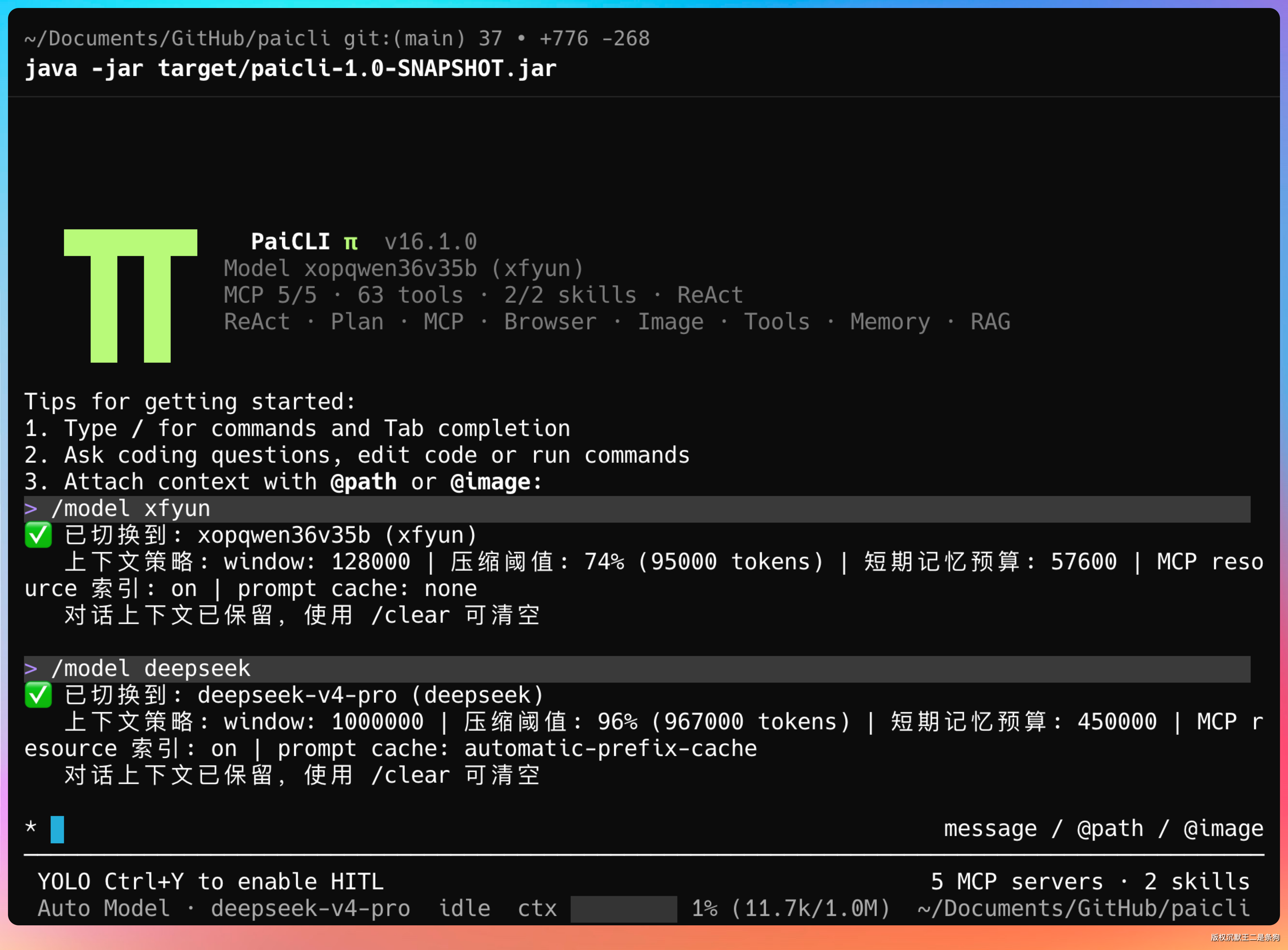Viewport: 1288px width, 950px height.
Task: Click '/clear' in the hint under the xfyun switch
Action: (x=411, y=615)
